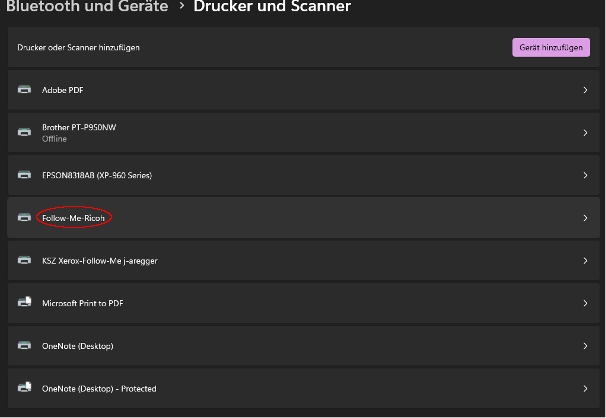The height and width of the screenshot is (418, 606).
Task: Expand the Brother PT-P950NW row chevron
Action: [585, 133]
